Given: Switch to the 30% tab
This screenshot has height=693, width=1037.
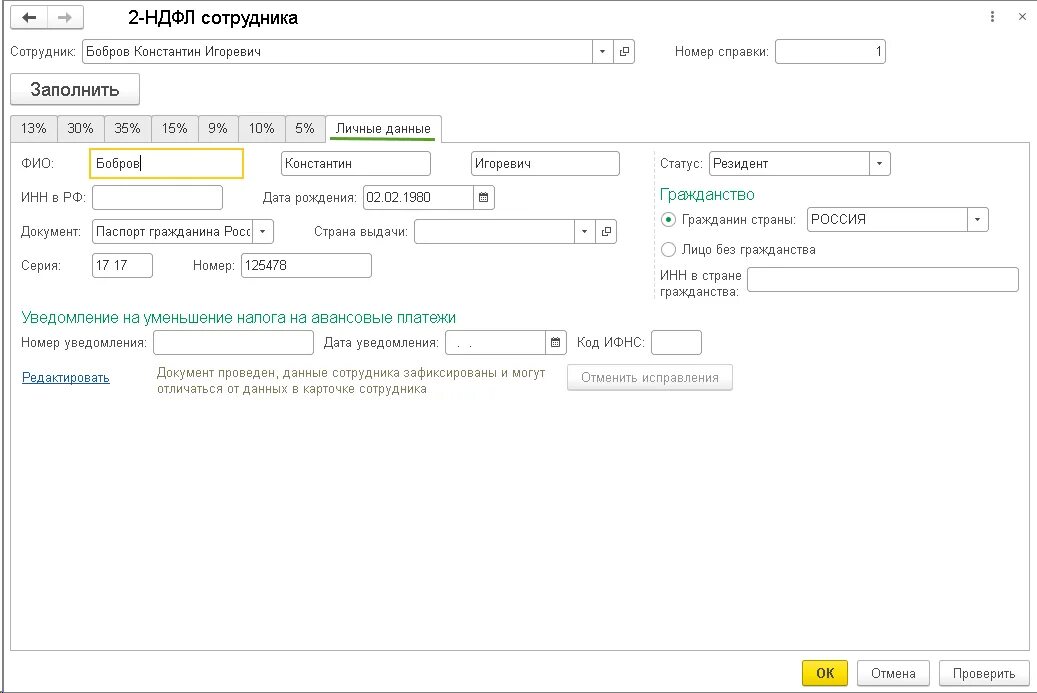Looking at the screenshot, I should pos(81,128).
